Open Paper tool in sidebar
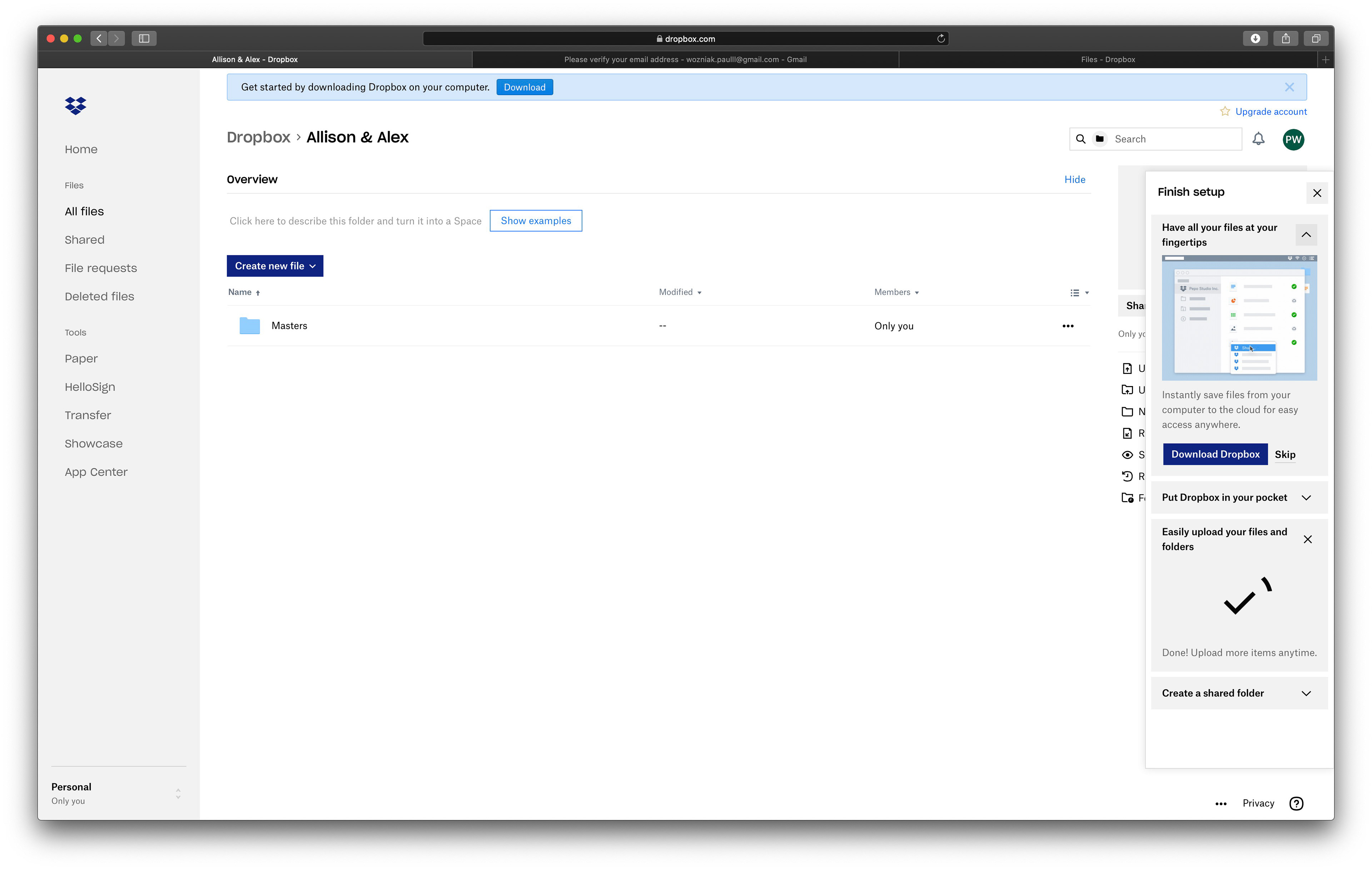 [x=81, y=359]
